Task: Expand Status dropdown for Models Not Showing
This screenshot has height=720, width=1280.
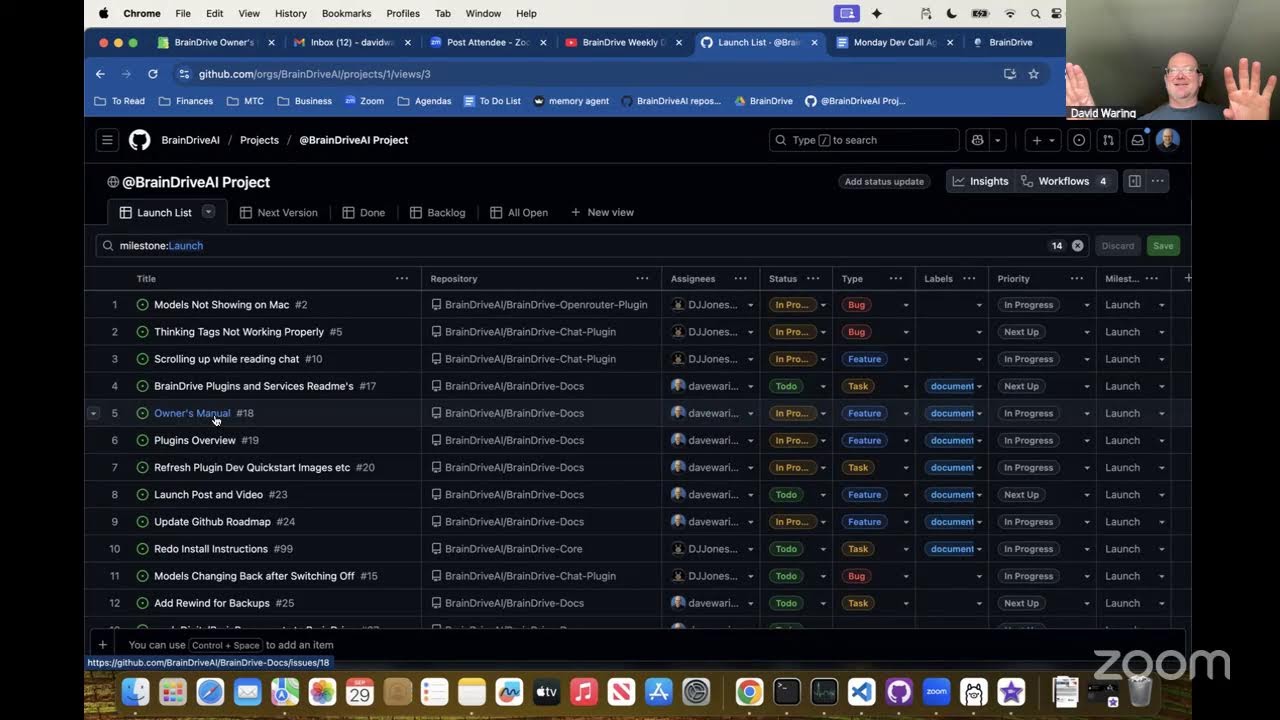Action: tap(823, 305)
